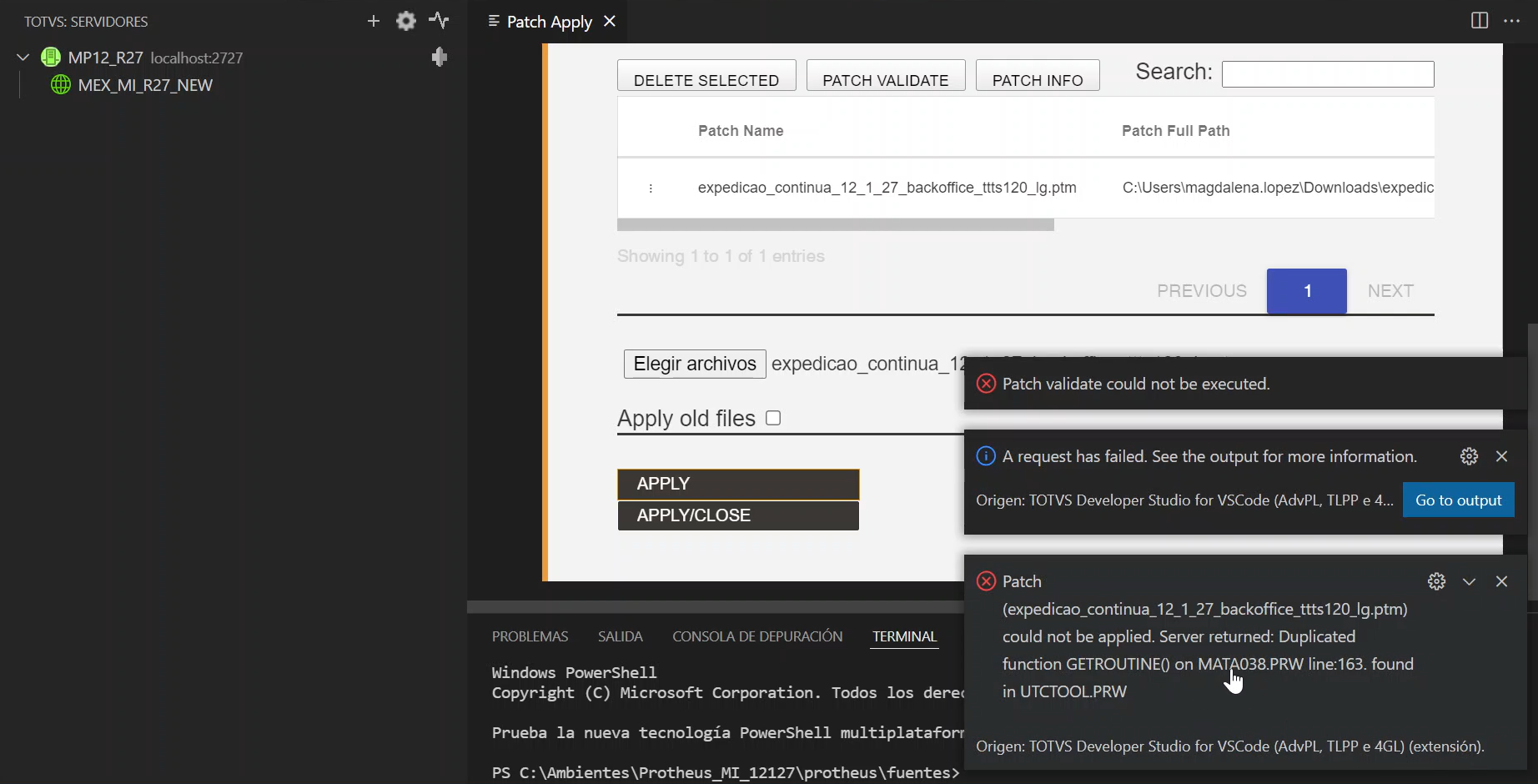The height and width of the screenshot is (784, 1538).
Task: Click the editor vertical scrollbar
Action: [x=1532, y=461]
